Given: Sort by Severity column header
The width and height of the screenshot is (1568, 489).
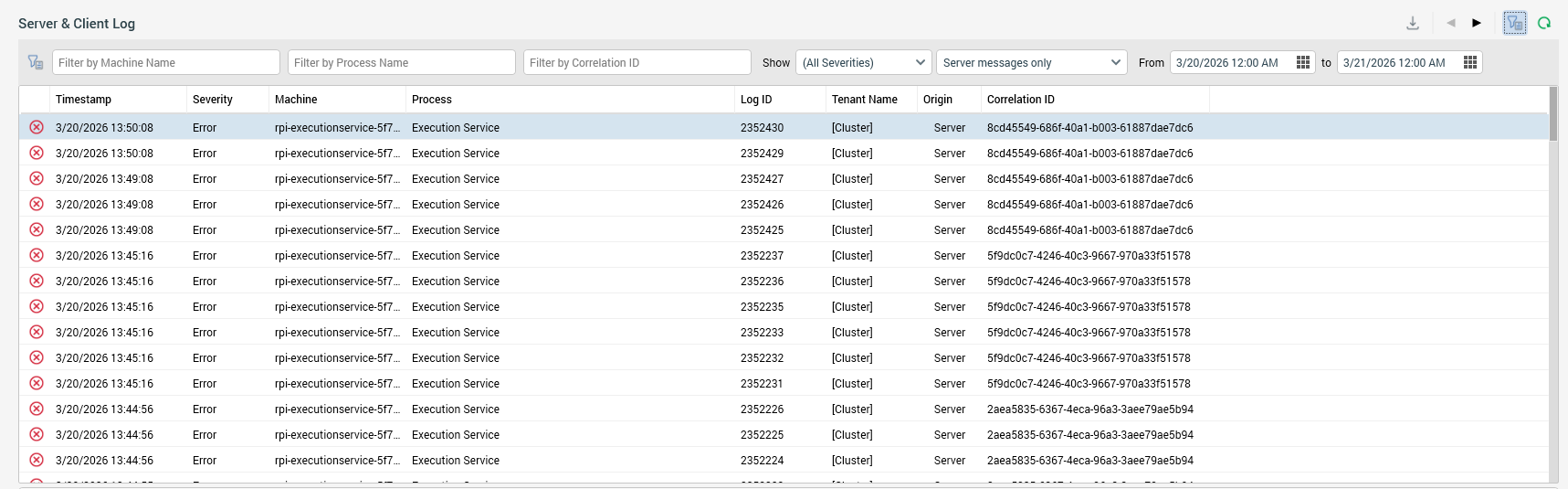Looking at the screenshot, I should click(227, 100).
